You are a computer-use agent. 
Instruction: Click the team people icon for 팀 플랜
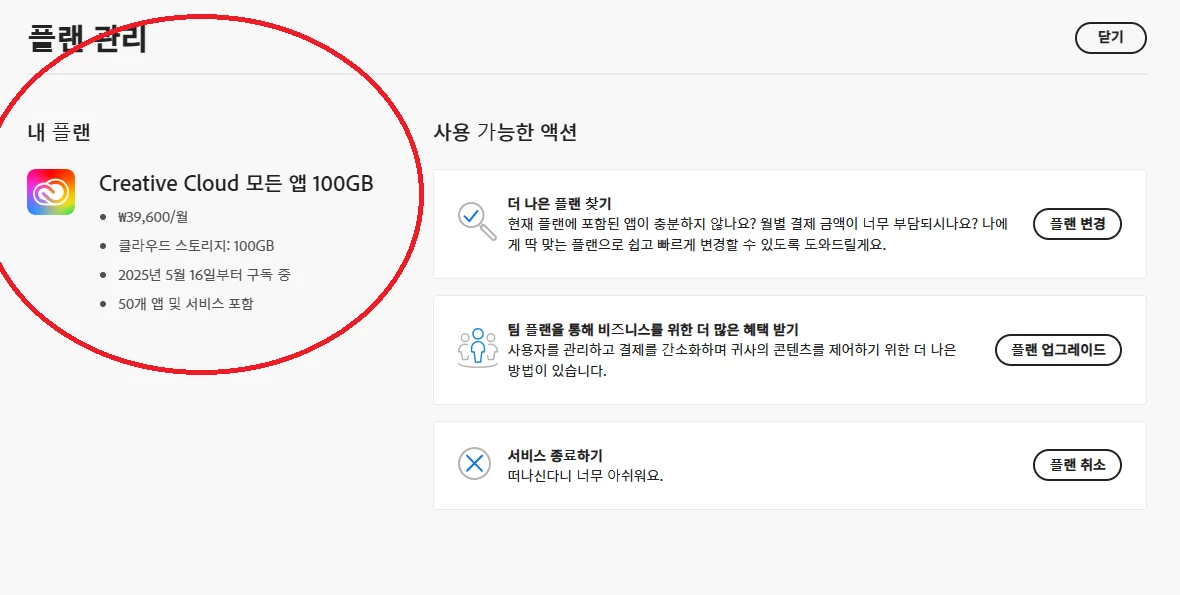(x=477, y=348)
